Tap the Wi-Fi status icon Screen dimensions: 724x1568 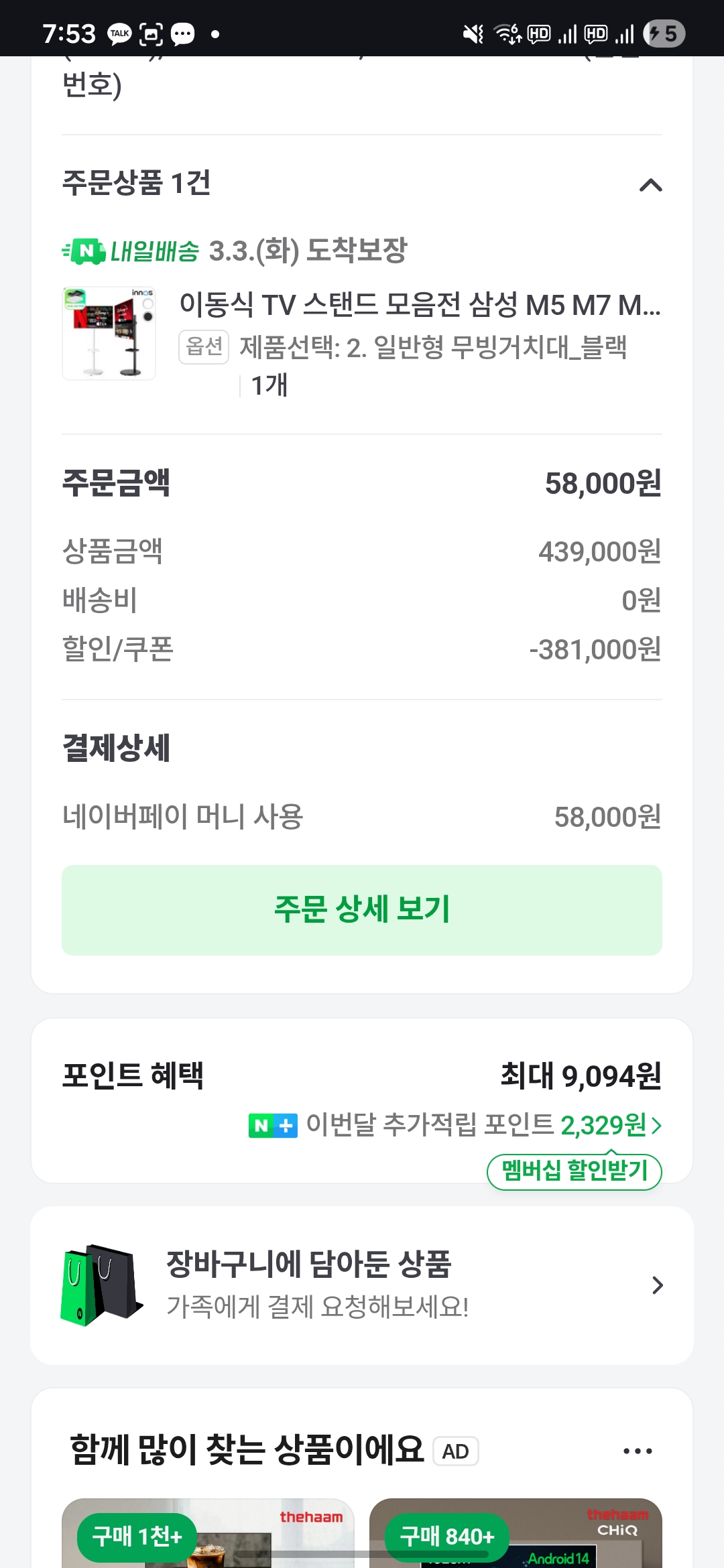507,34
